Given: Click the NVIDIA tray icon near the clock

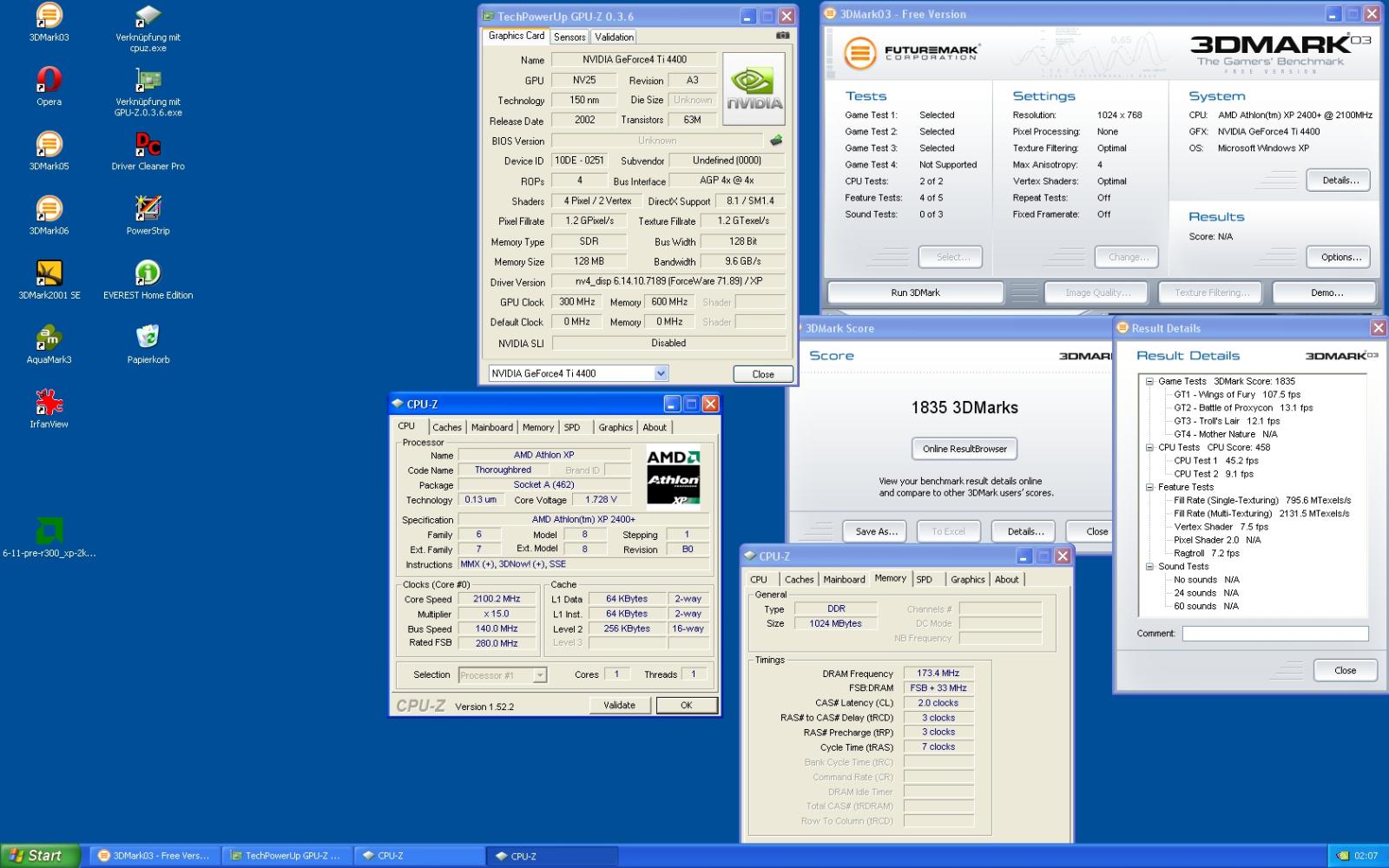Looking at the screenshot, I should pos(1343,856).
